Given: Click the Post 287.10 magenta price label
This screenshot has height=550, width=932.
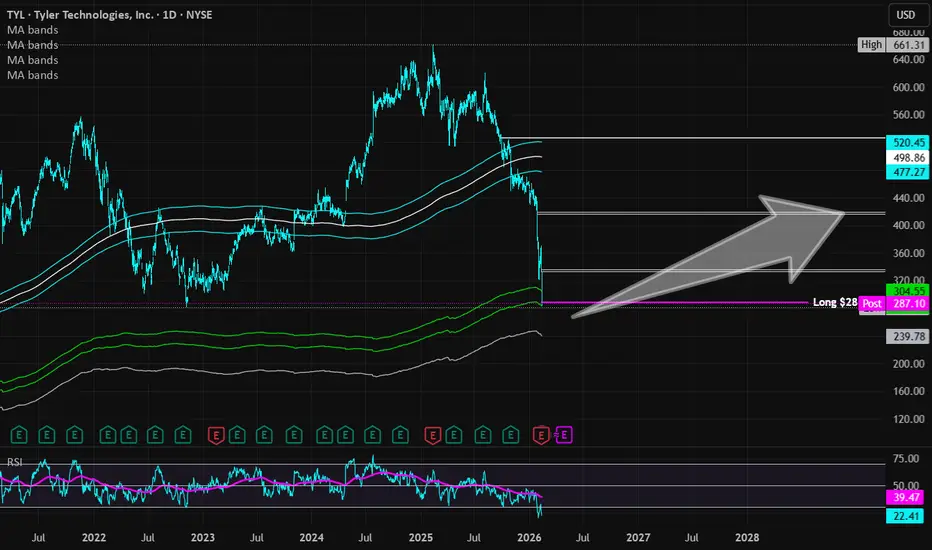Looking at the screenshot, I should (x=894, y=303).
